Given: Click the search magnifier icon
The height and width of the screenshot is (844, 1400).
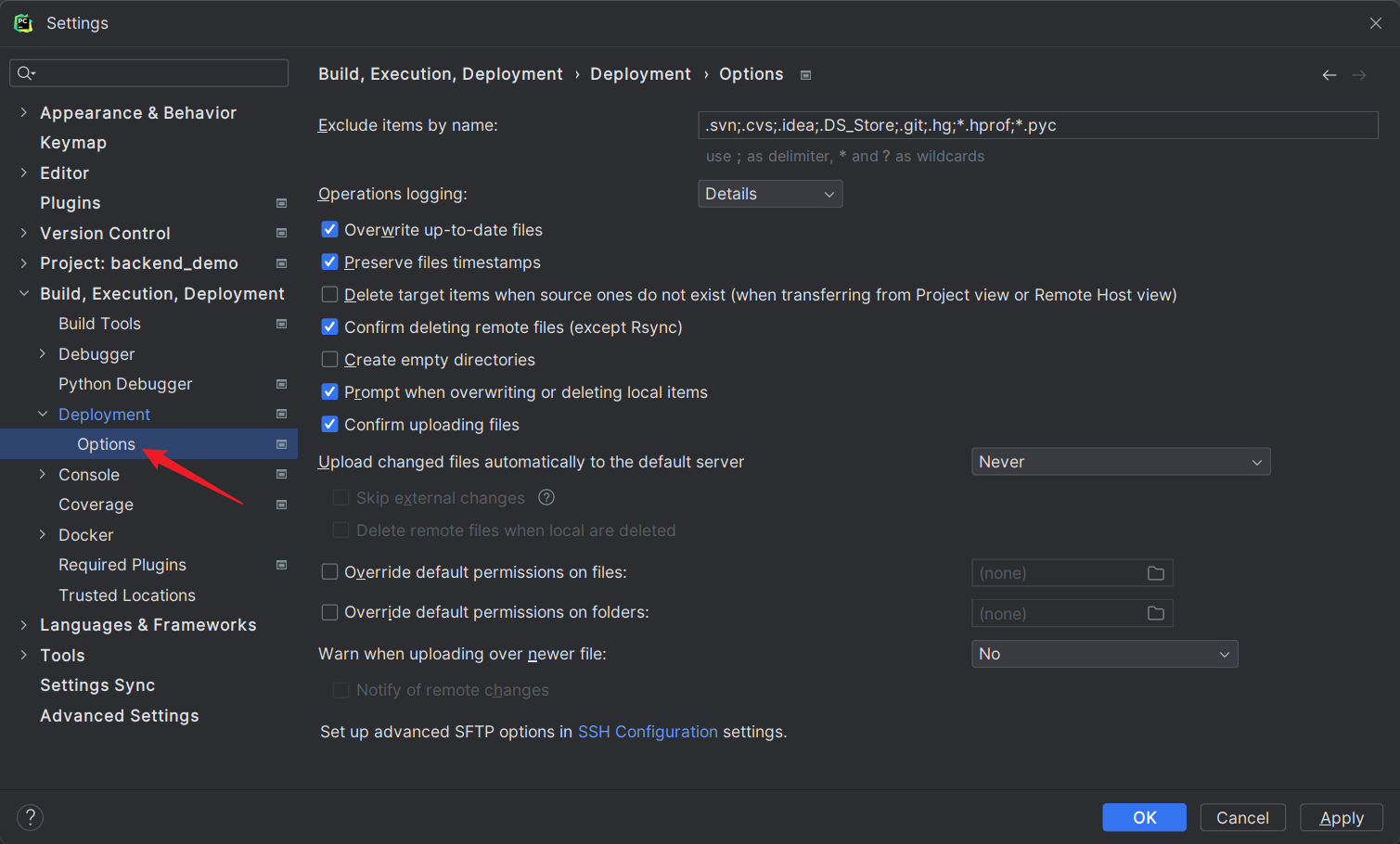Looking at the screenshot, I should click(25, 73).
